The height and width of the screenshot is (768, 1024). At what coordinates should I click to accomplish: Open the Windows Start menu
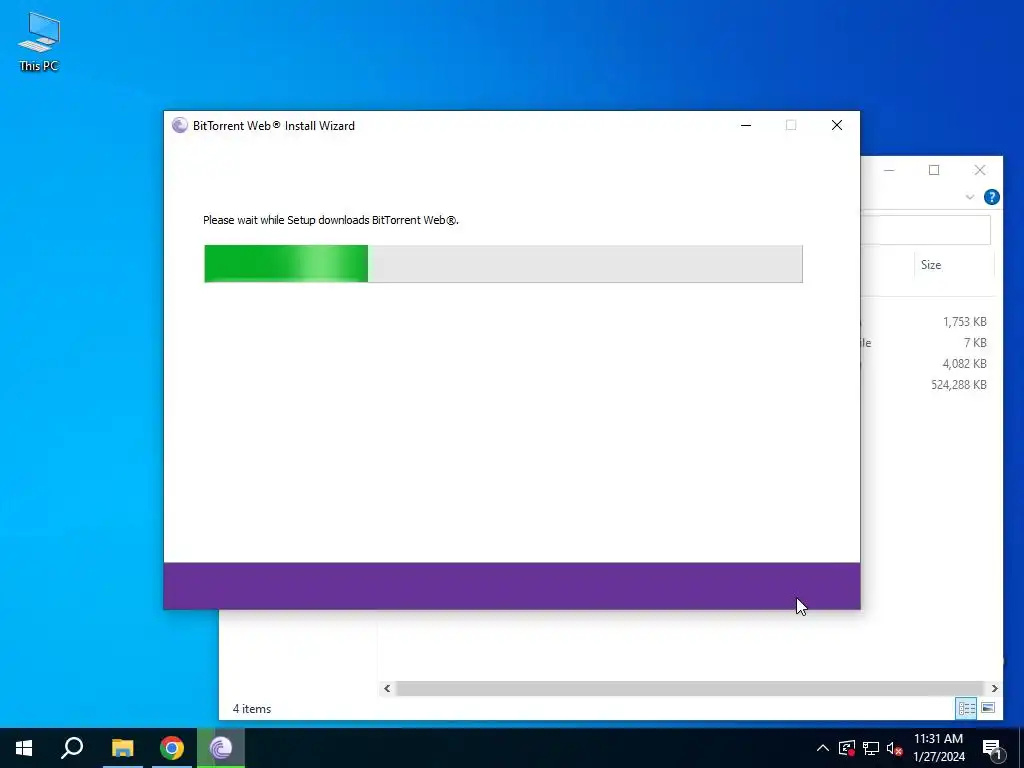pyautogui.click(x=24, y=748)
